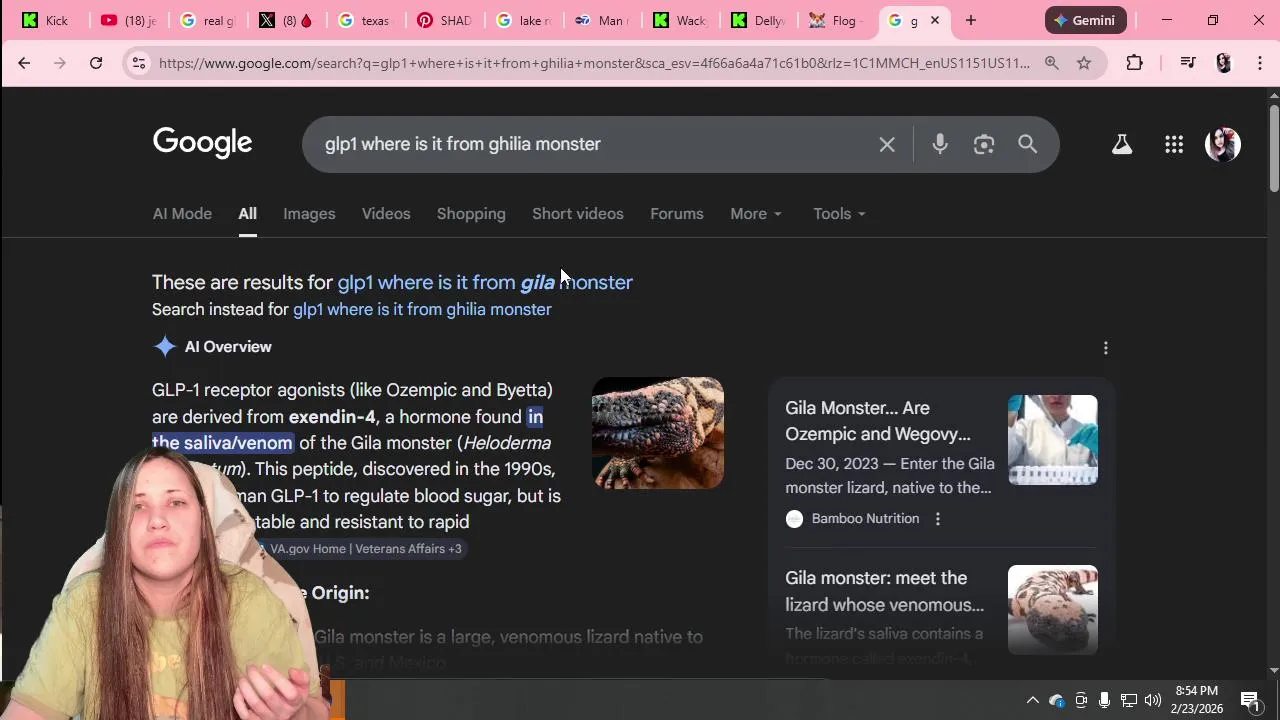Open 'Gila Monster... Are Ozempic and Wegovy' result
1280x720 pixels.
tap(878, 421)
